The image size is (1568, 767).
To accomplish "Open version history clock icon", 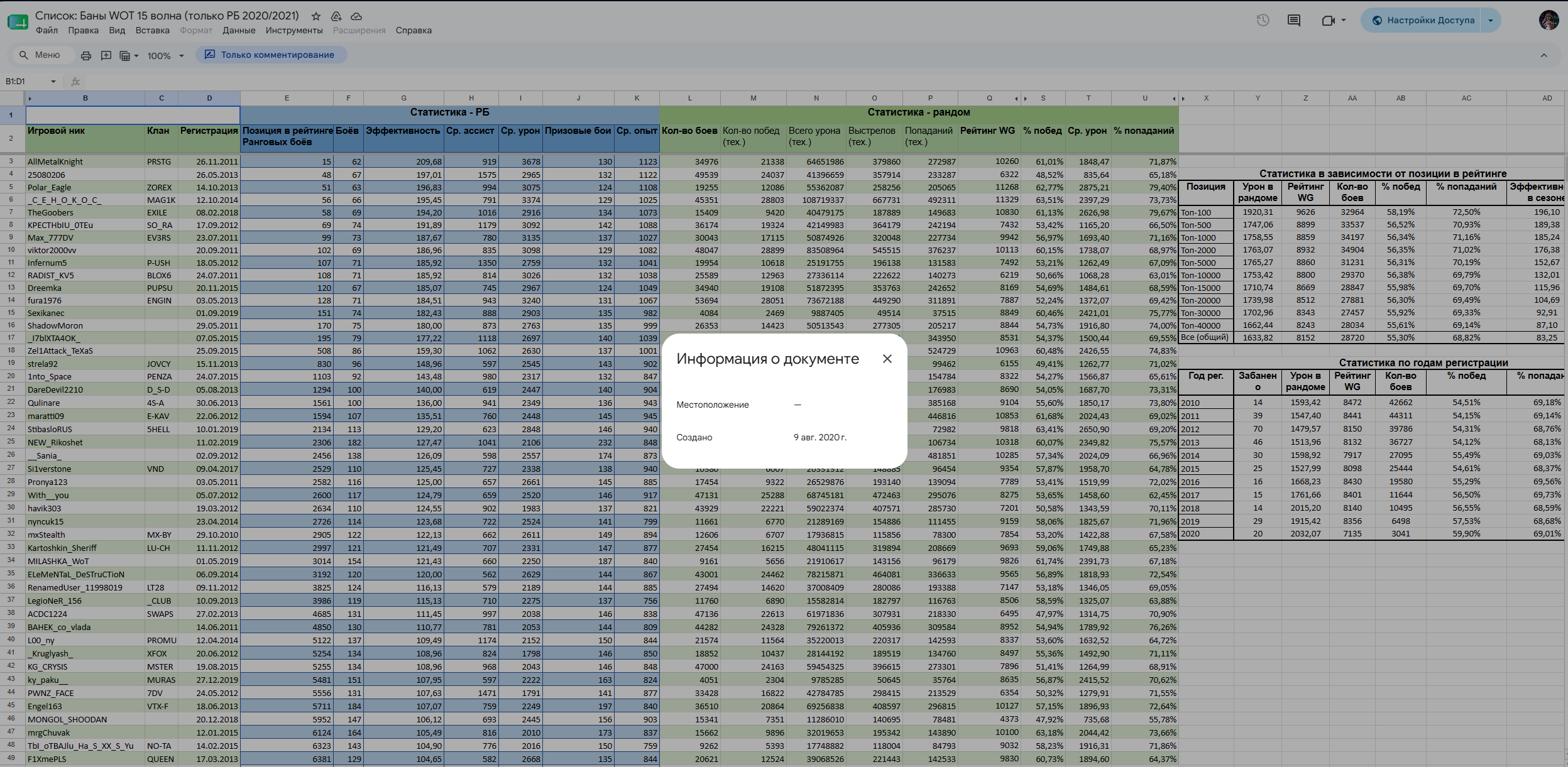I will 1263,20.
